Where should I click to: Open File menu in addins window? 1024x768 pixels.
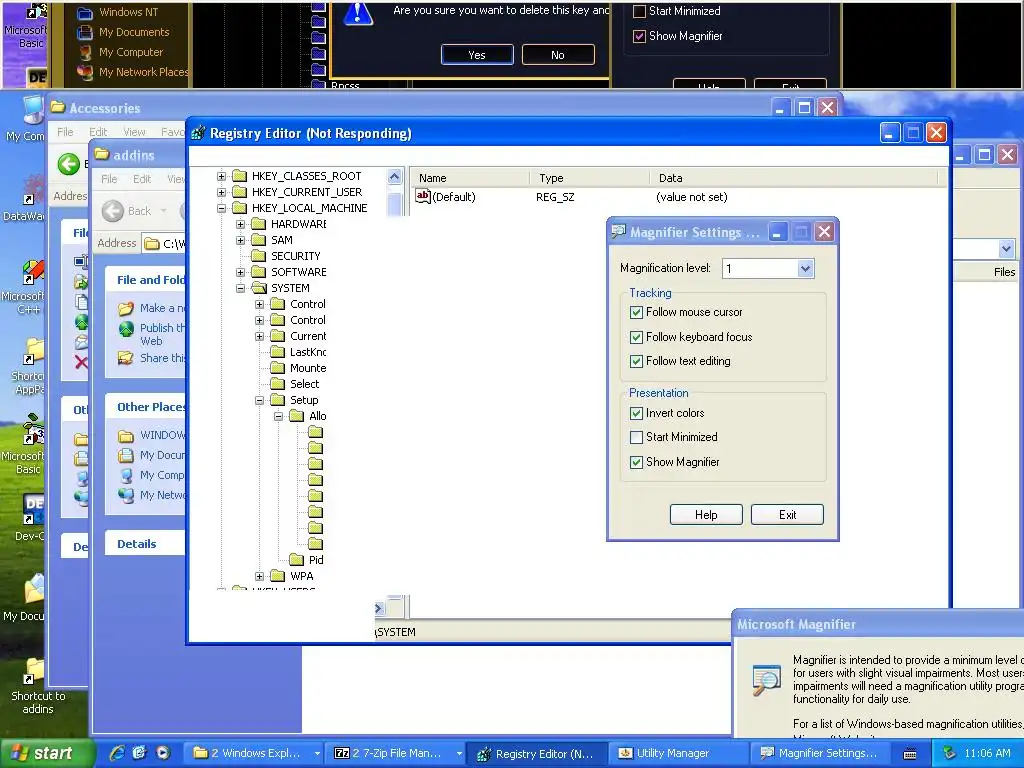[x=109, y=179]
